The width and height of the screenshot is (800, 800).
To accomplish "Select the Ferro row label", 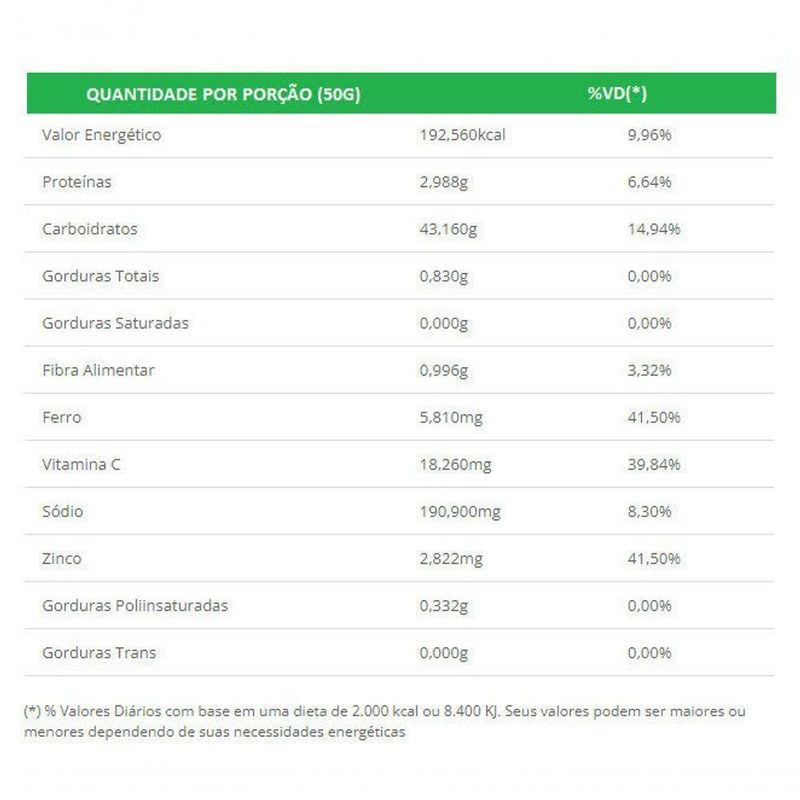I will (x=62, y=417).
